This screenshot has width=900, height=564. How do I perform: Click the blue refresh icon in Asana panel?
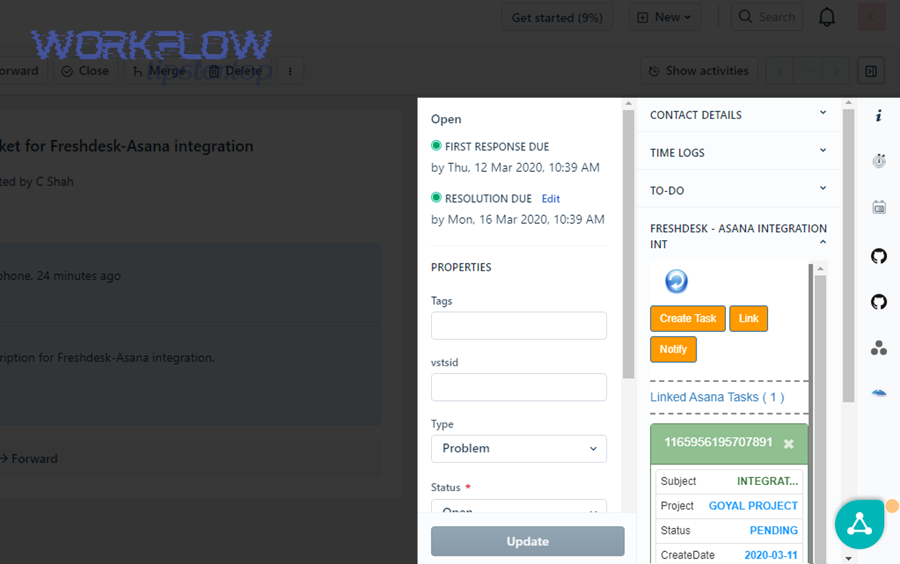click(676, 282)
